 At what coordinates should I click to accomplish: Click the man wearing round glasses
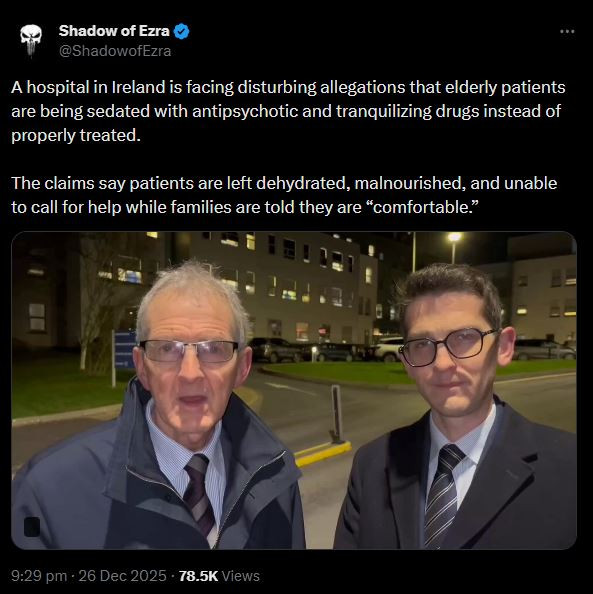[x=457, y=407]
